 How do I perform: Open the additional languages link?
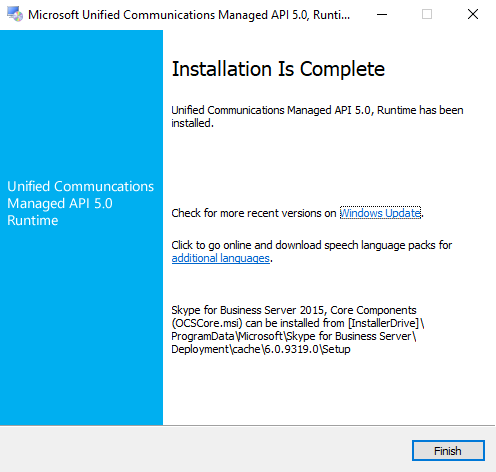coord(220,258)
